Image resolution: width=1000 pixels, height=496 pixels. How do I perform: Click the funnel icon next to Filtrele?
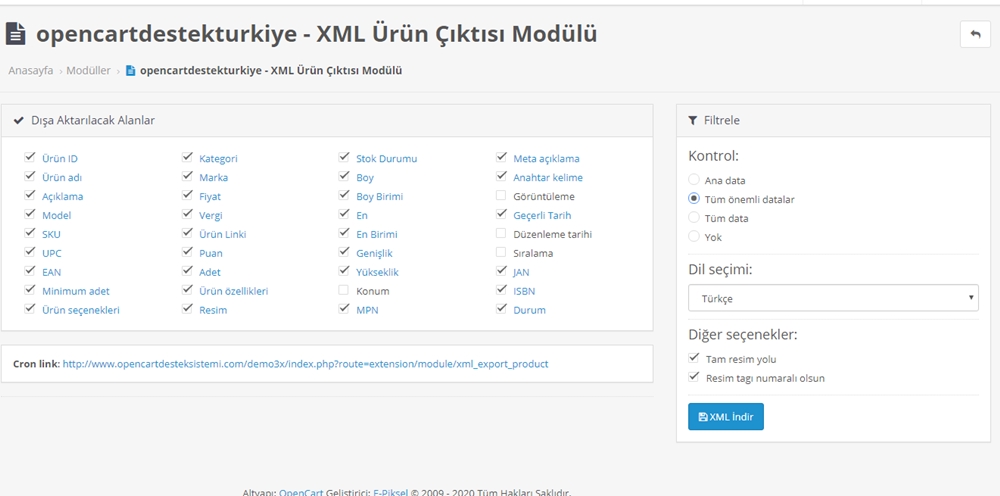coord(693,120)
